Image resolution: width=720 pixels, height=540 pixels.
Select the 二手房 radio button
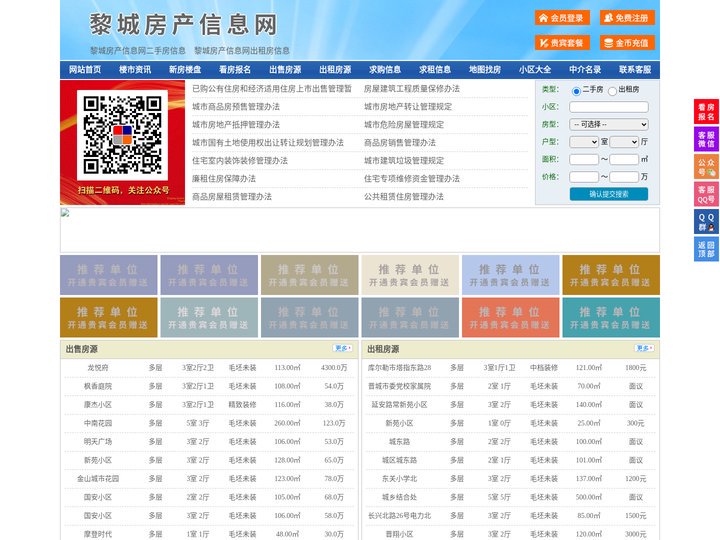(x=576, y=91)
